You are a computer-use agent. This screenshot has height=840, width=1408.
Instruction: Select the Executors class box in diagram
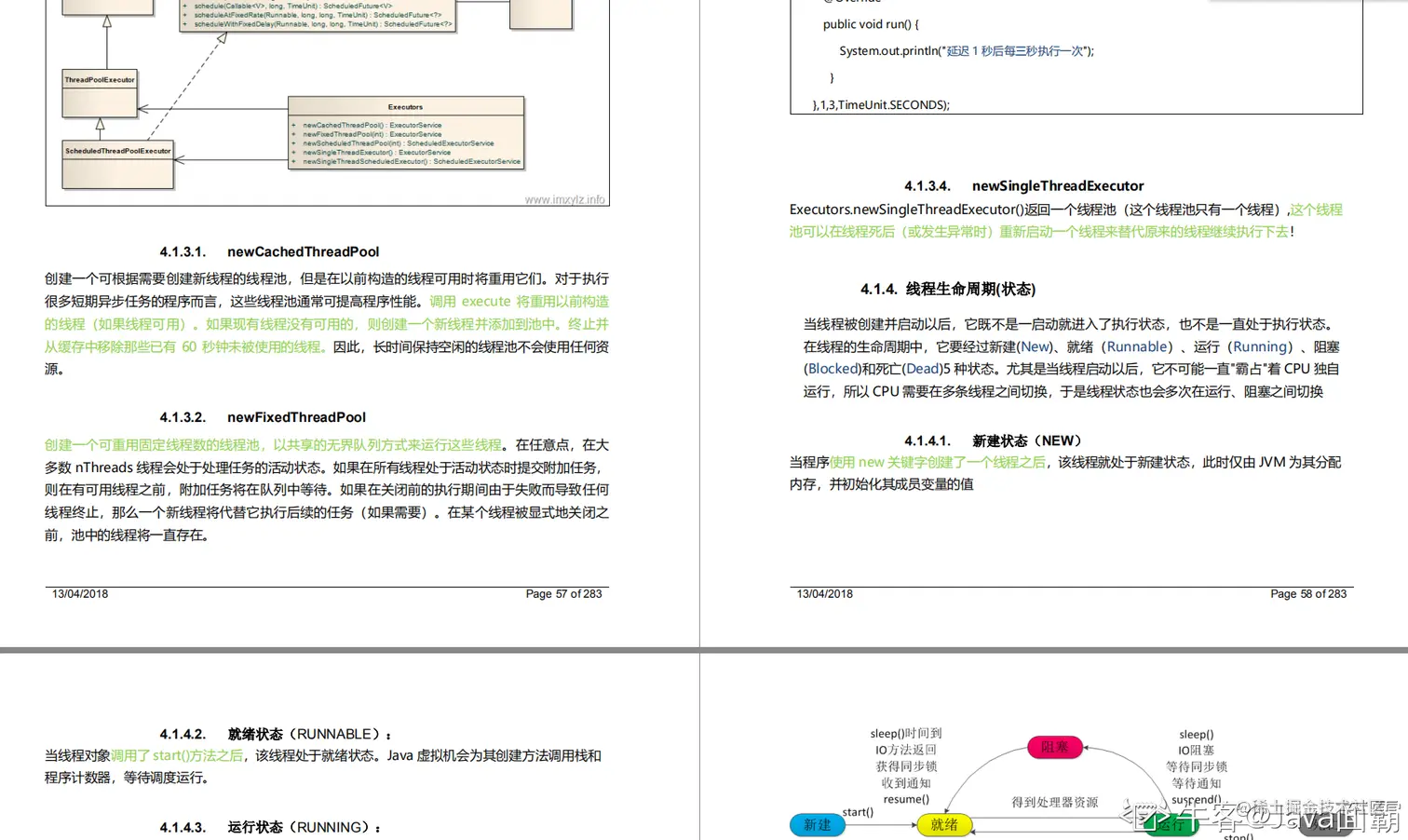tap(405, 106)
